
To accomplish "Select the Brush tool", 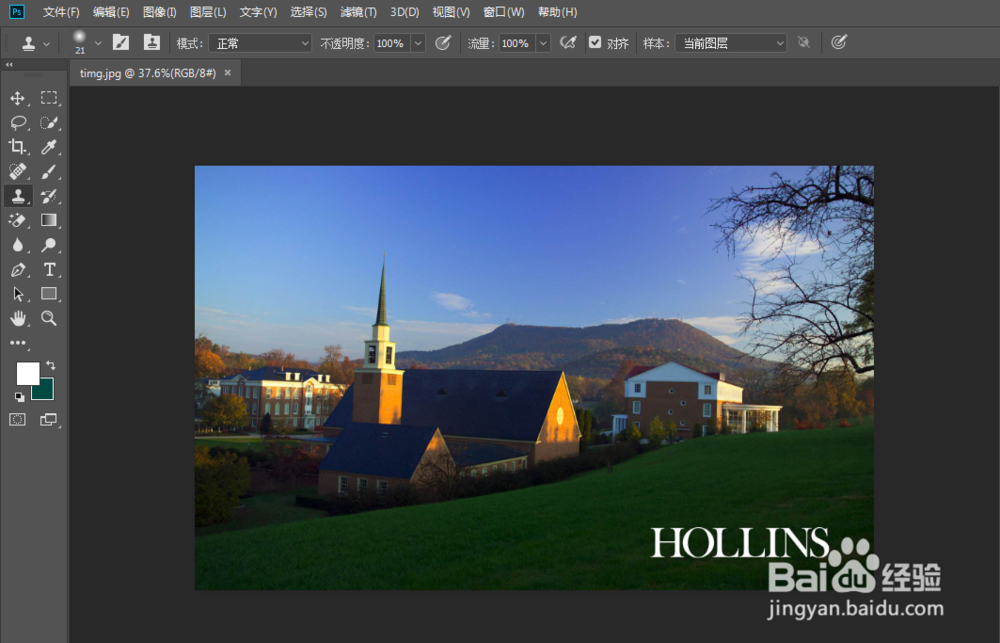I will [49, 171].
